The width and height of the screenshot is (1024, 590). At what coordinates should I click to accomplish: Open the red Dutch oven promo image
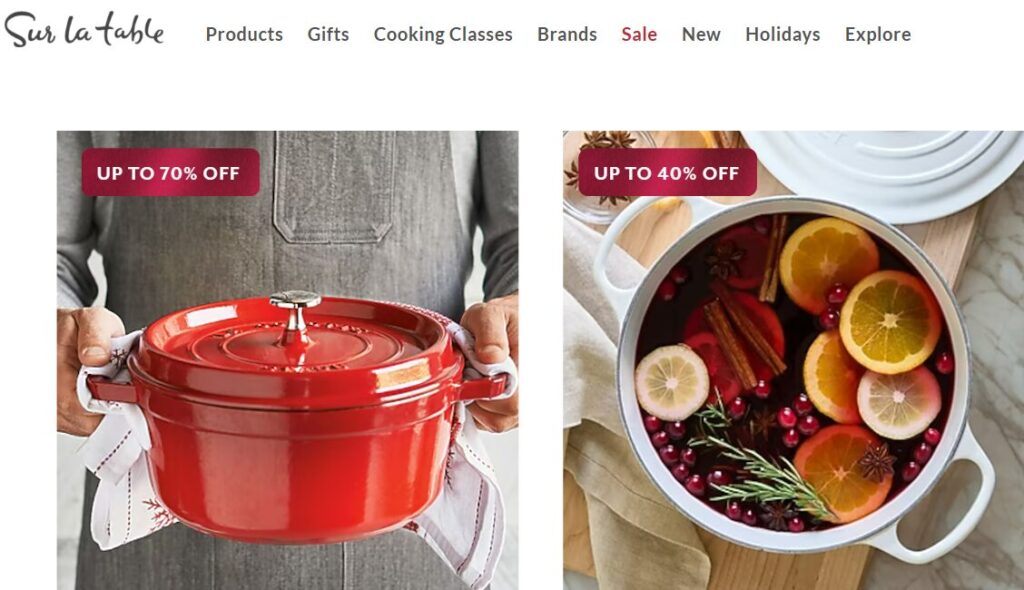[x=287, y=360]
